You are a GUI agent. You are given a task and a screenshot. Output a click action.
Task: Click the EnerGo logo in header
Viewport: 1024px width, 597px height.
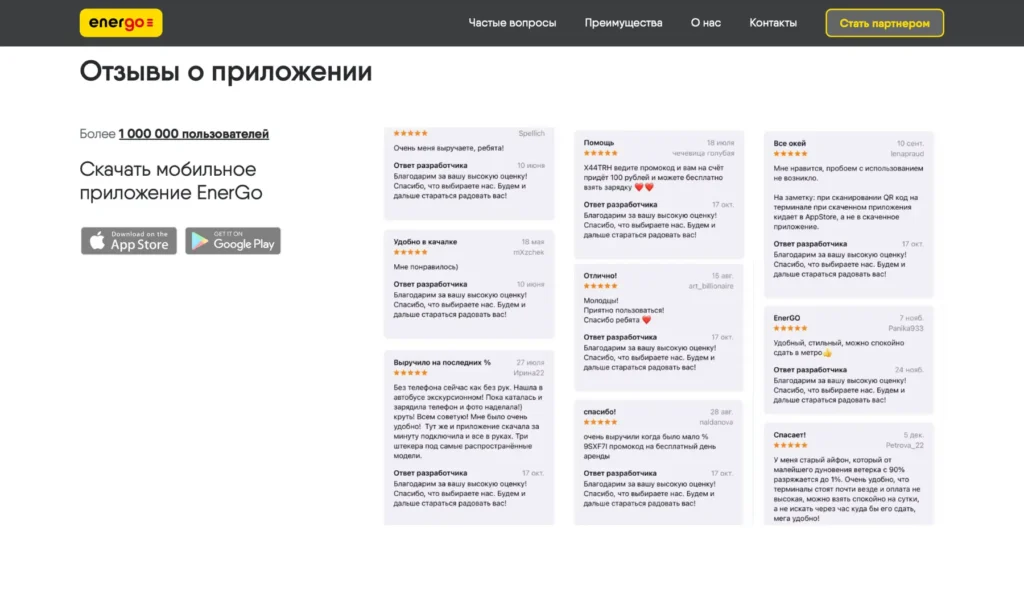(x=121, y=23)
